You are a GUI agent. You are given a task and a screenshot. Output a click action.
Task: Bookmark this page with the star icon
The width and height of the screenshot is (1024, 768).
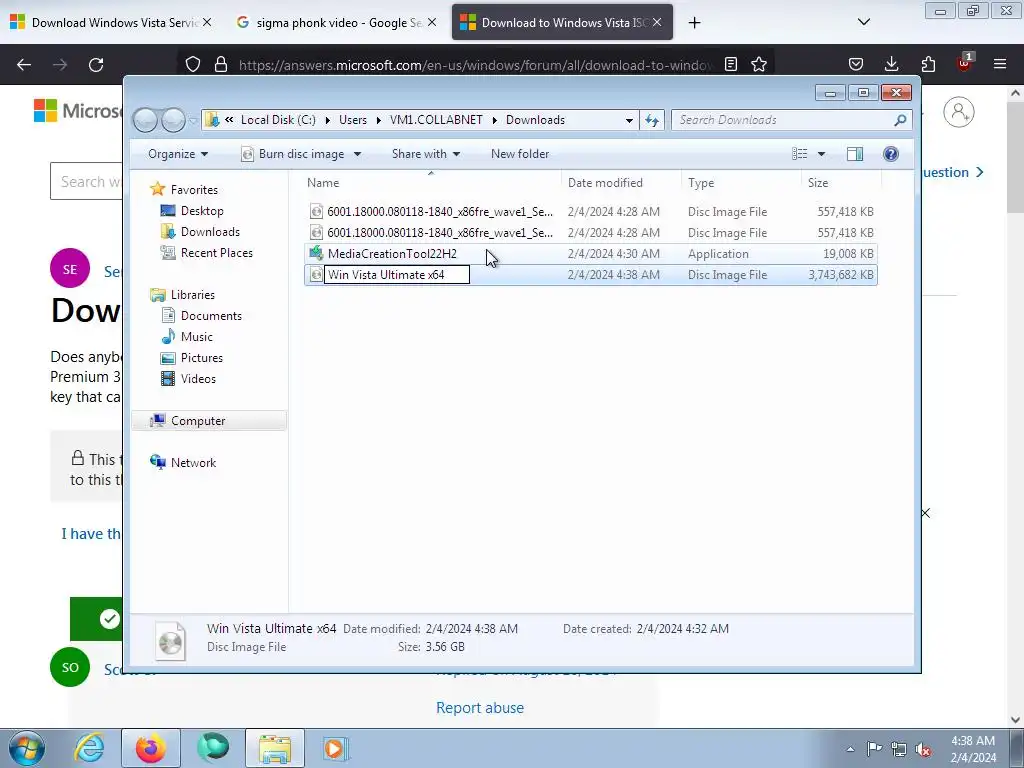[x=759, y=64]
